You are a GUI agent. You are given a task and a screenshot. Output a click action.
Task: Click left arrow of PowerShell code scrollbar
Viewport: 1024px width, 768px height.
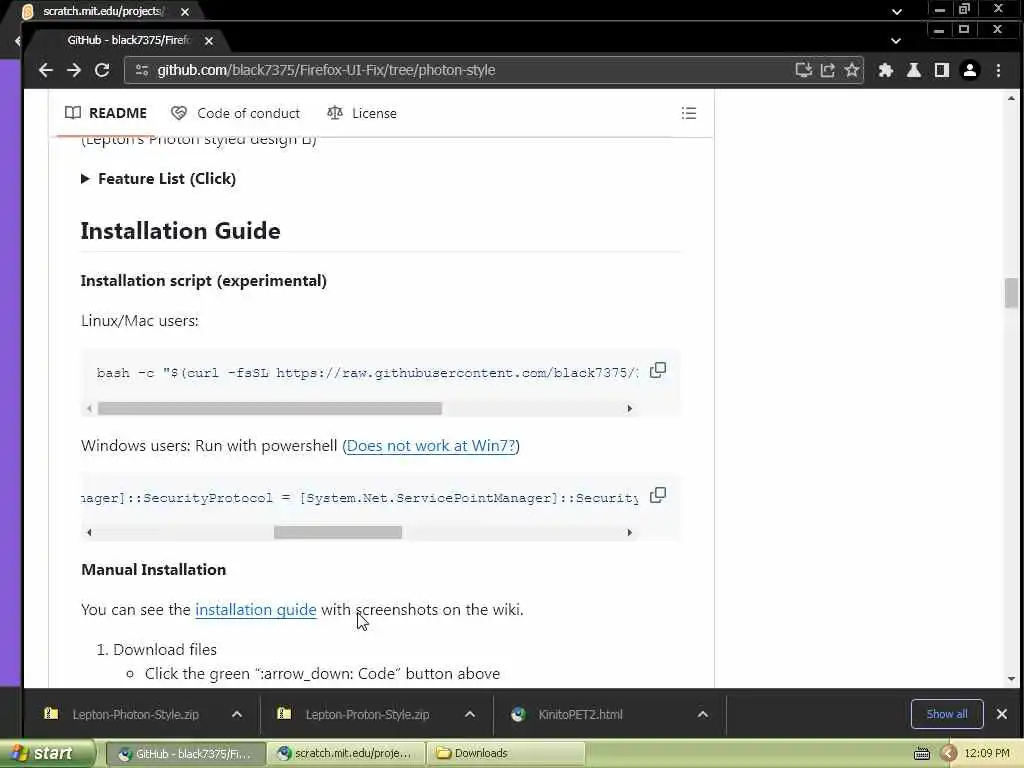pyautogui.click(x=89, y=532)
